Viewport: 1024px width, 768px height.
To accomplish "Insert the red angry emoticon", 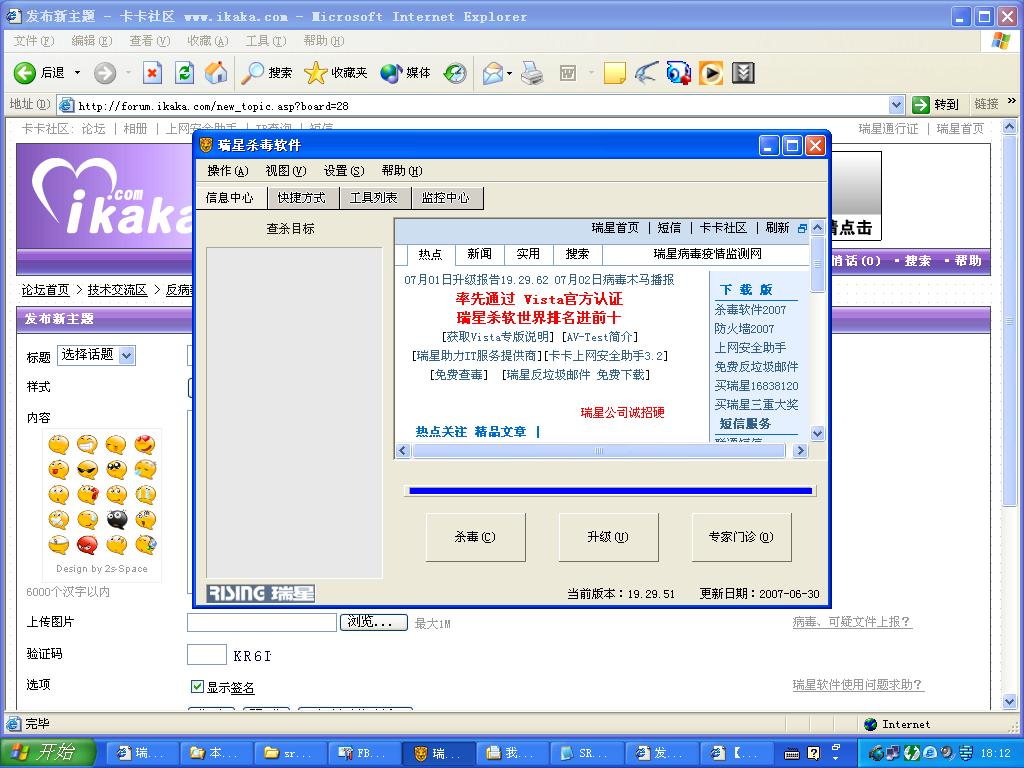I will click(87, 544).
